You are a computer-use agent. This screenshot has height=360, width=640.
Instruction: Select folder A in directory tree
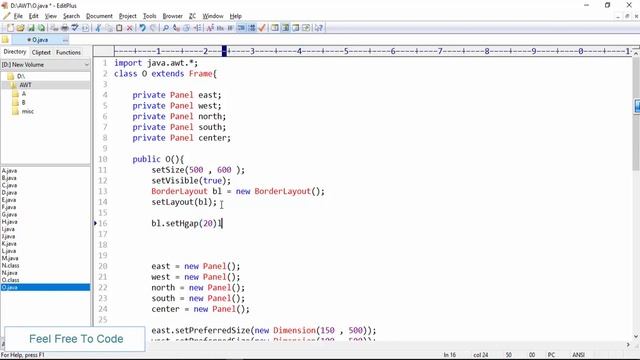pyautogui.click(x=24, y=93)
